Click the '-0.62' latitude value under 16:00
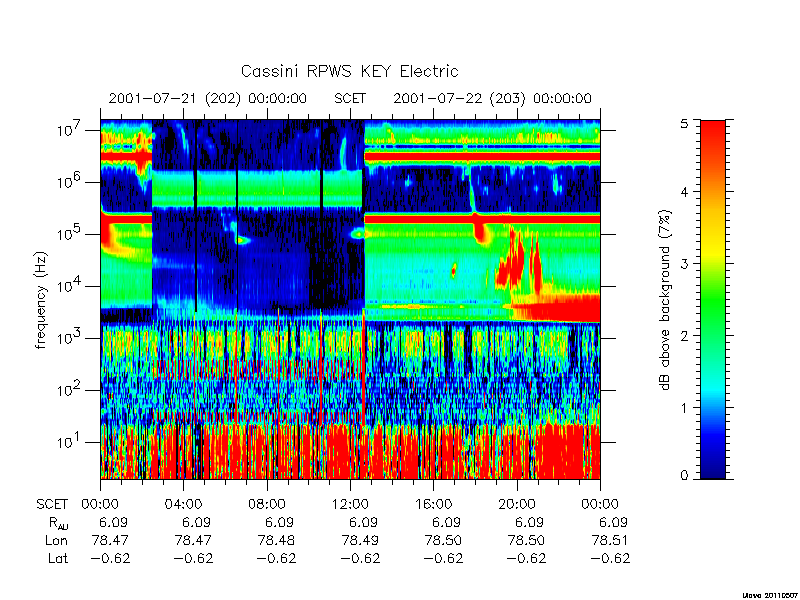Image resolution: width=800 pixels, height=600 pixels. (x=443, y=558)
